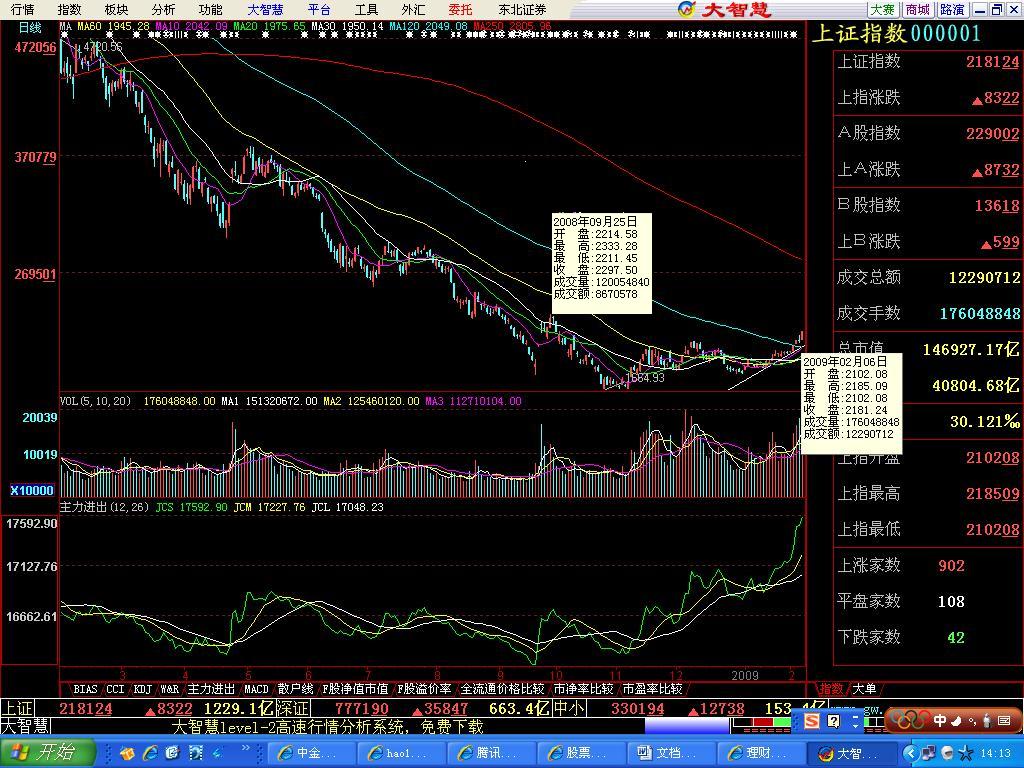The height and width of the screenshot is (768, 1024).
Task: Open the 外汇 menu
Action: 413,10
